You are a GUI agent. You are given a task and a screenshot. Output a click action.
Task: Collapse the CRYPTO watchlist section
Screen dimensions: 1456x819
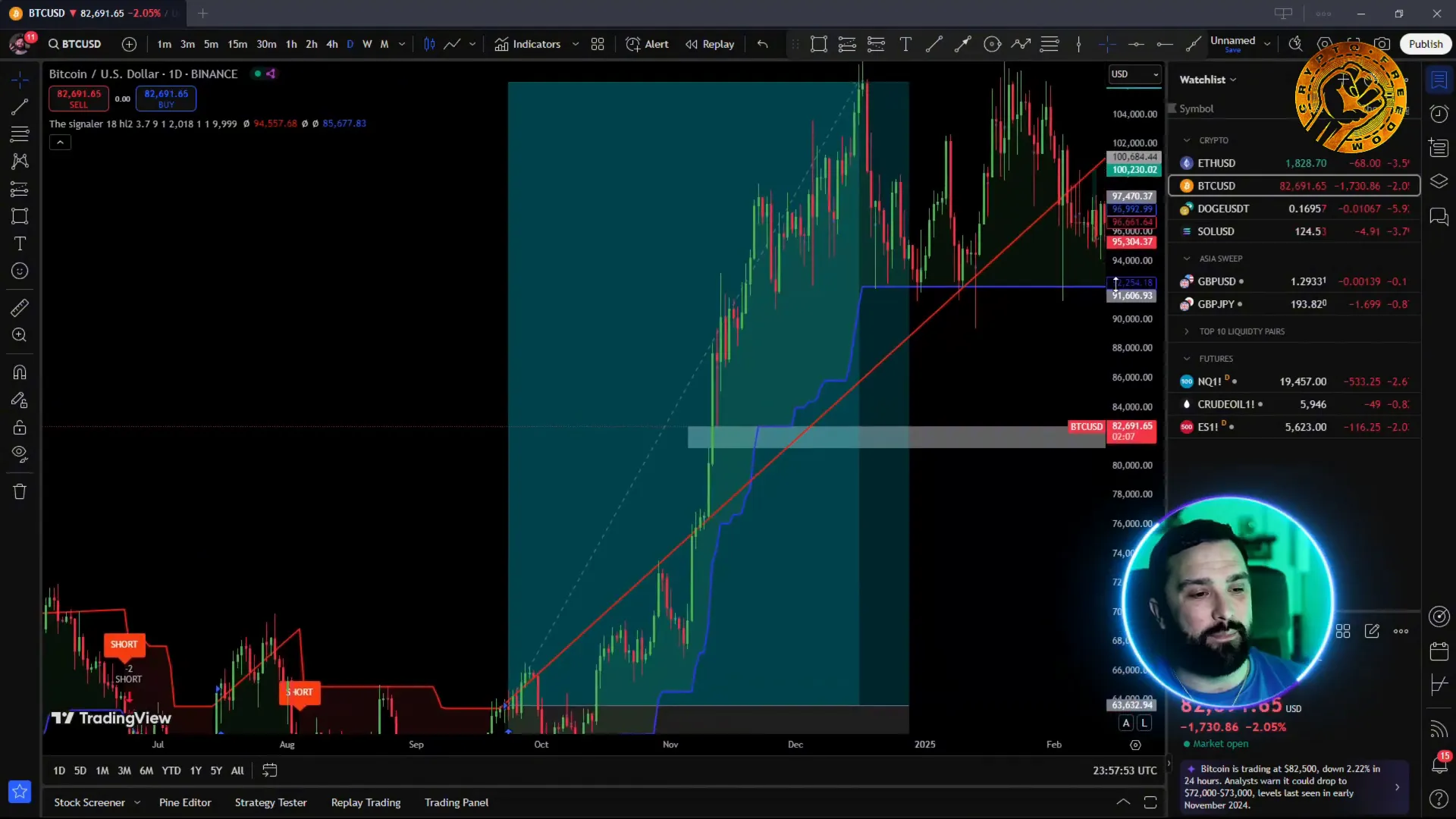pos(1187,140)
